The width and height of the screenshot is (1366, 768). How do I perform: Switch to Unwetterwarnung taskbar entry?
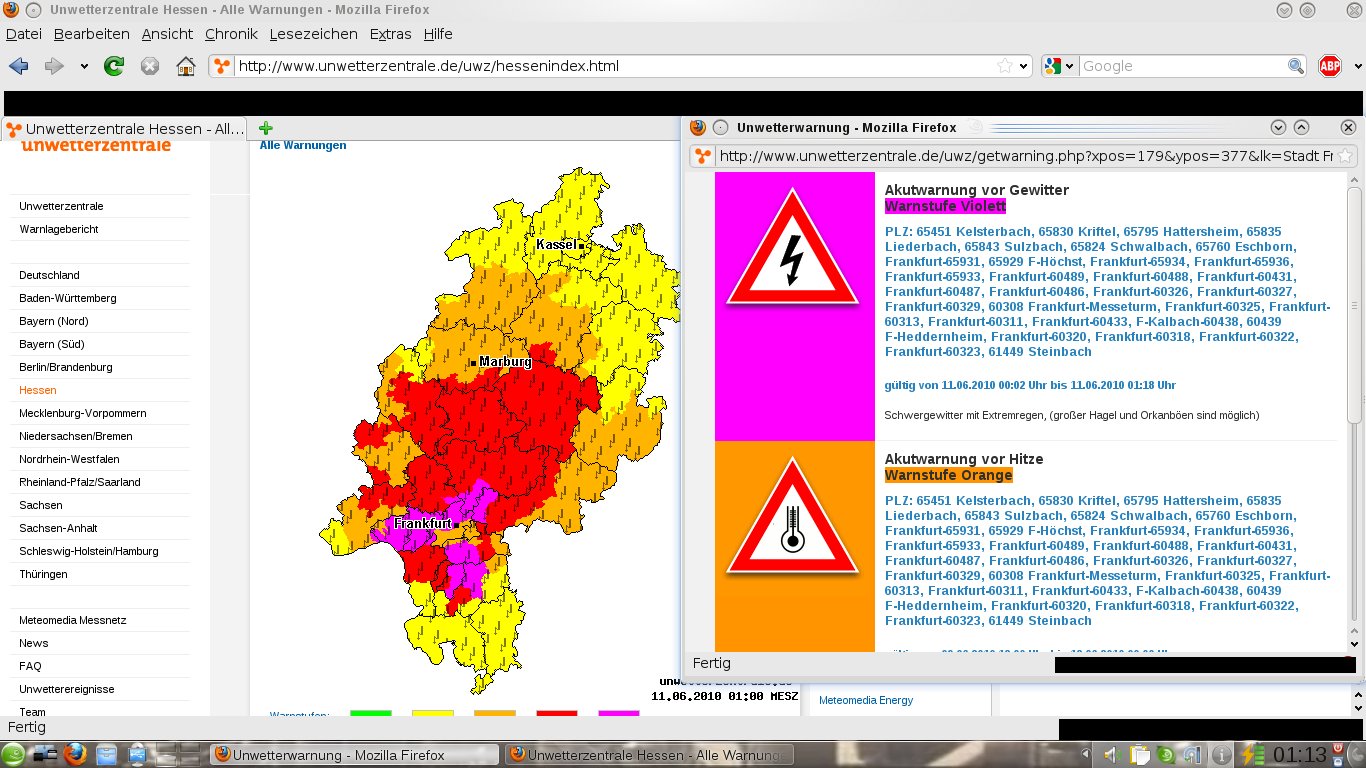point(355,755)
